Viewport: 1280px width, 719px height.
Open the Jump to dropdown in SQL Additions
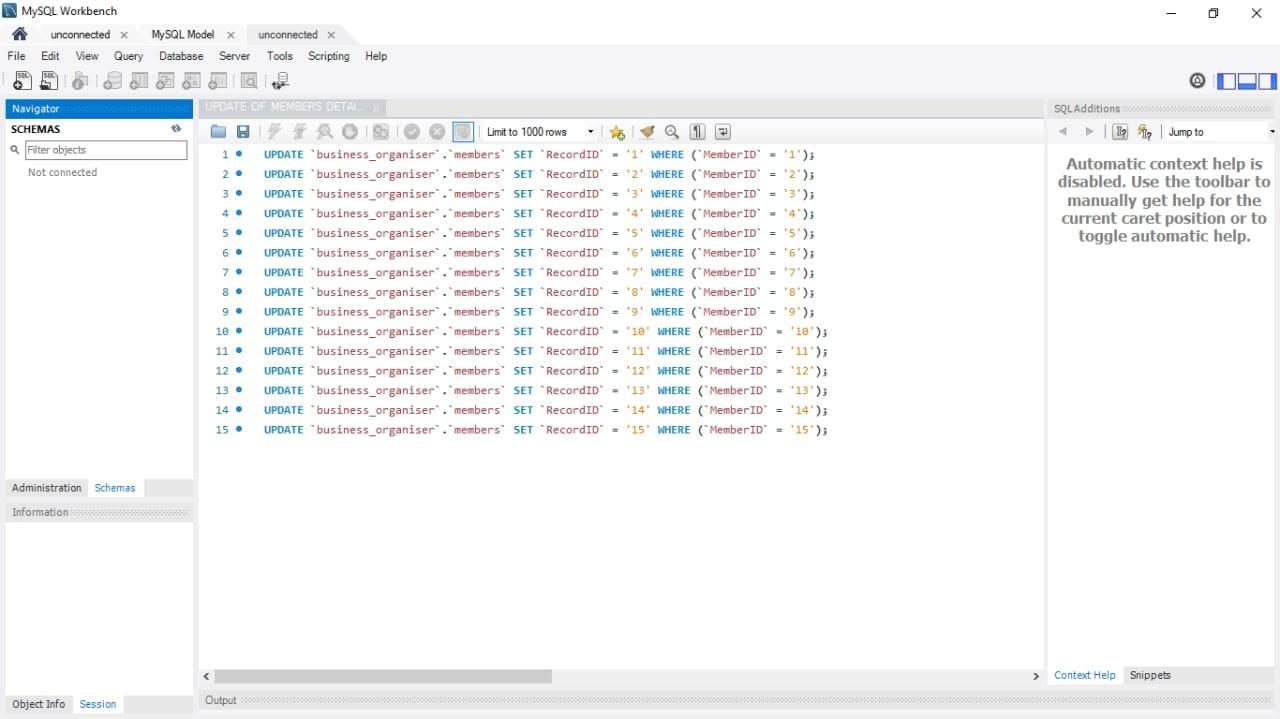click(1270, 131)
